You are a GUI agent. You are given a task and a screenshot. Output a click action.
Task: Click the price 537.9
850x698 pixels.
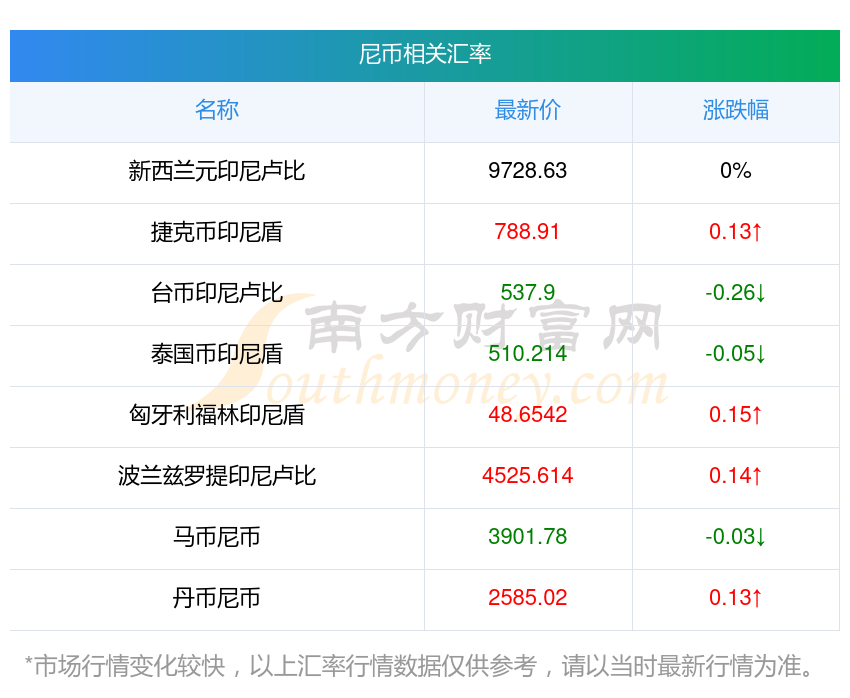point(527,293)
